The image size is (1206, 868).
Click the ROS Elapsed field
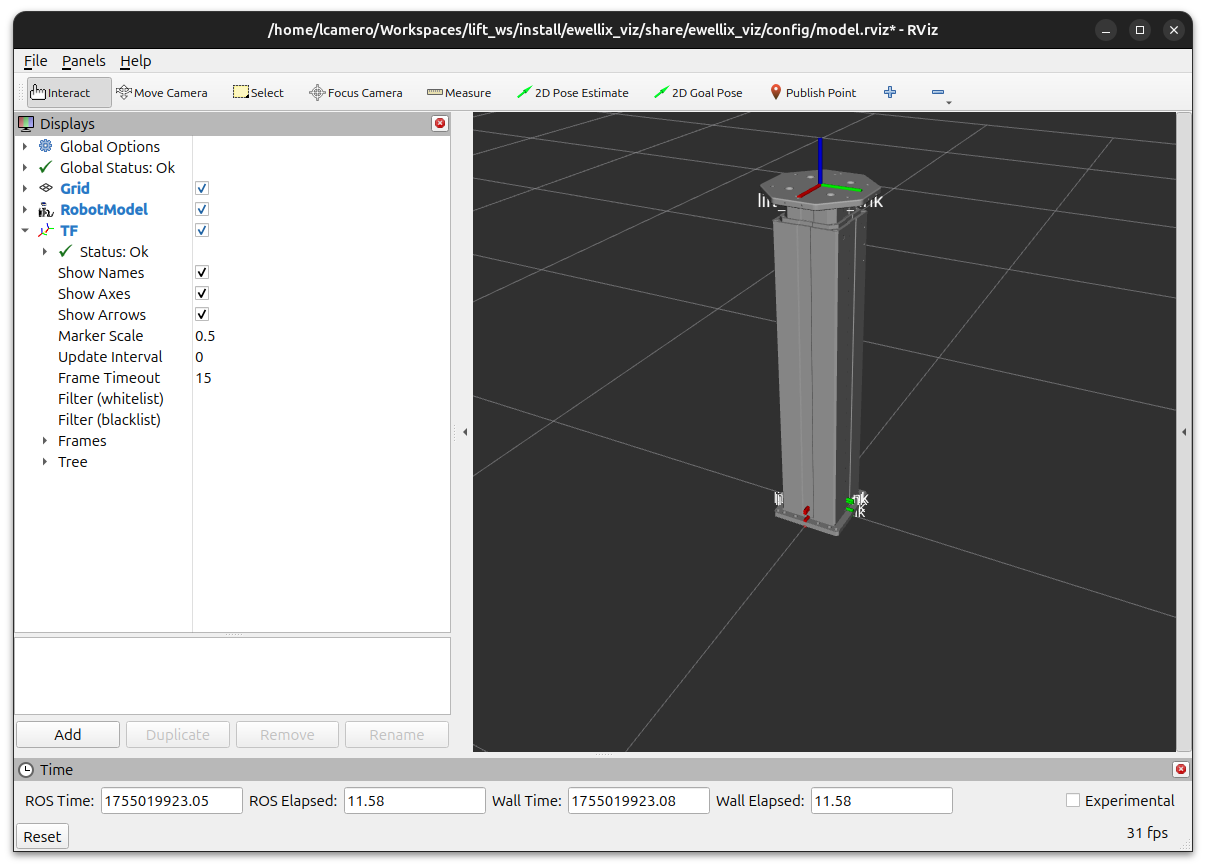pyautogui.click(x=414, y=800)
